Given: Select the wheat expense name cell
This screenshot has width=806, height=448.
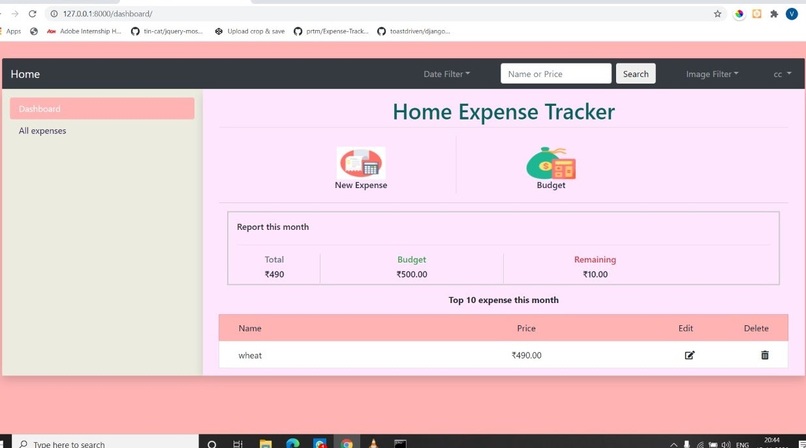Looking at the screenshot, I should pyautogui.click(x=250, y=355).
